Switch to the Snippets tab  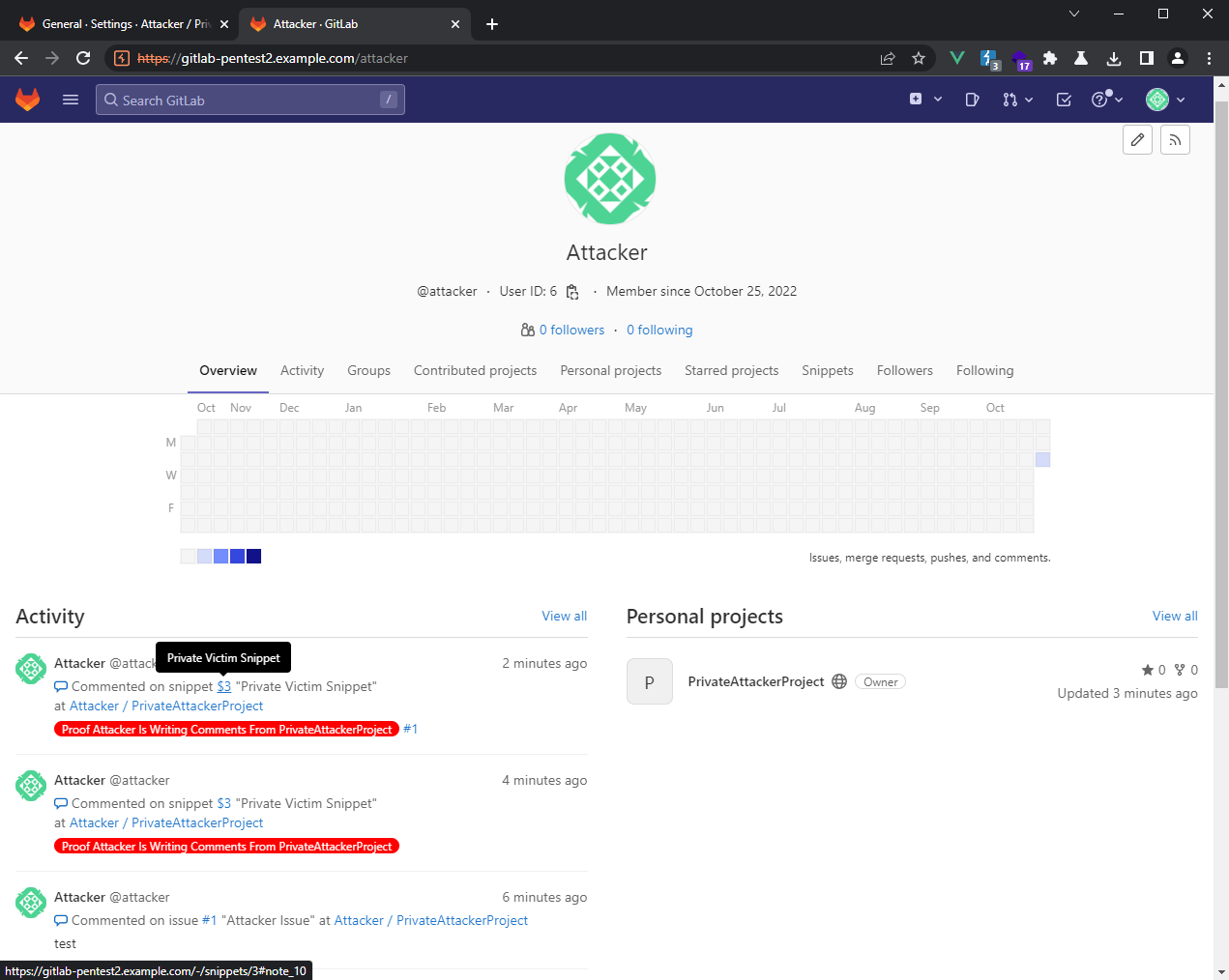coord(827,371)
